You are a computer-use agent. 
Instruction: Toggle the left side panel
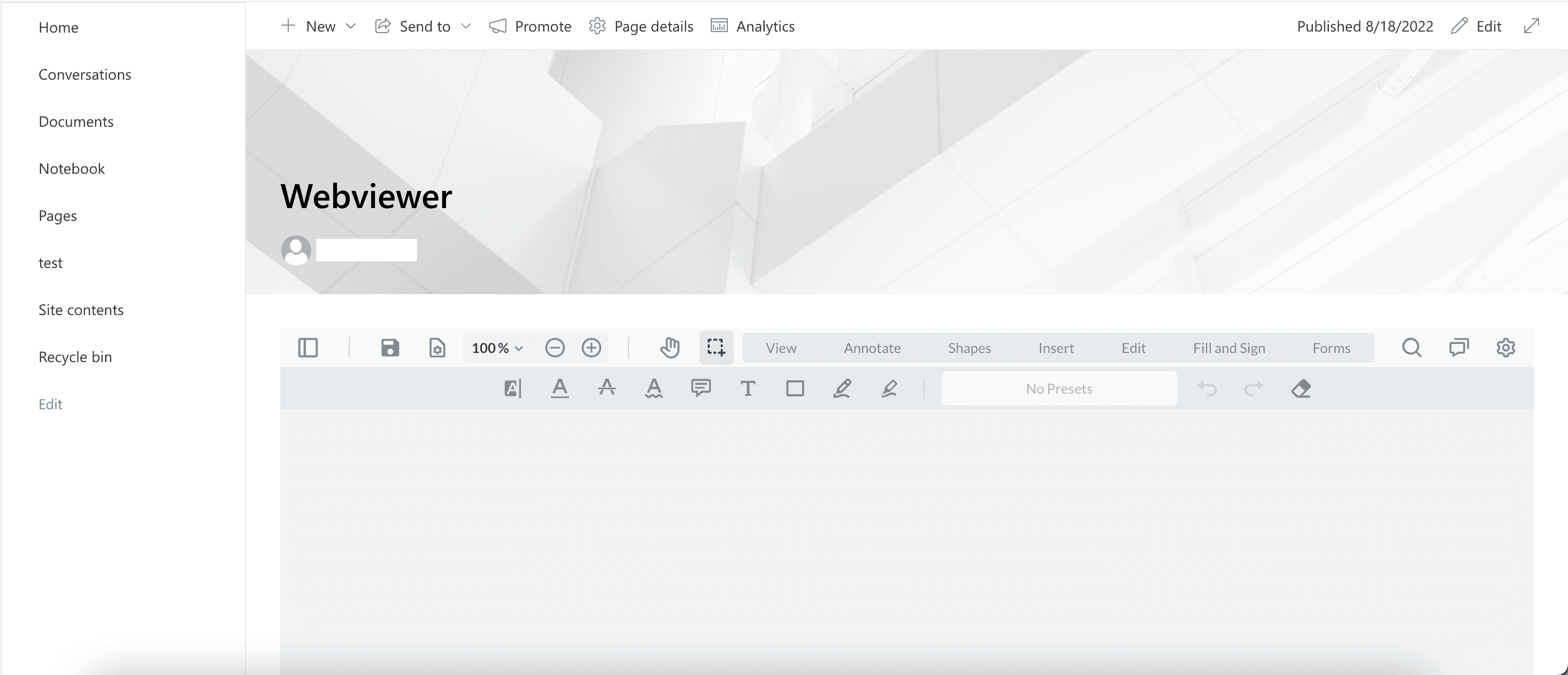308,348
